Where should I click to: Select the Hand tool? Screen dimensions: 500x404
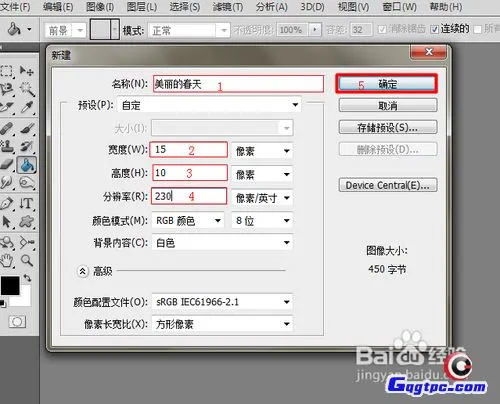coord(7,261)
